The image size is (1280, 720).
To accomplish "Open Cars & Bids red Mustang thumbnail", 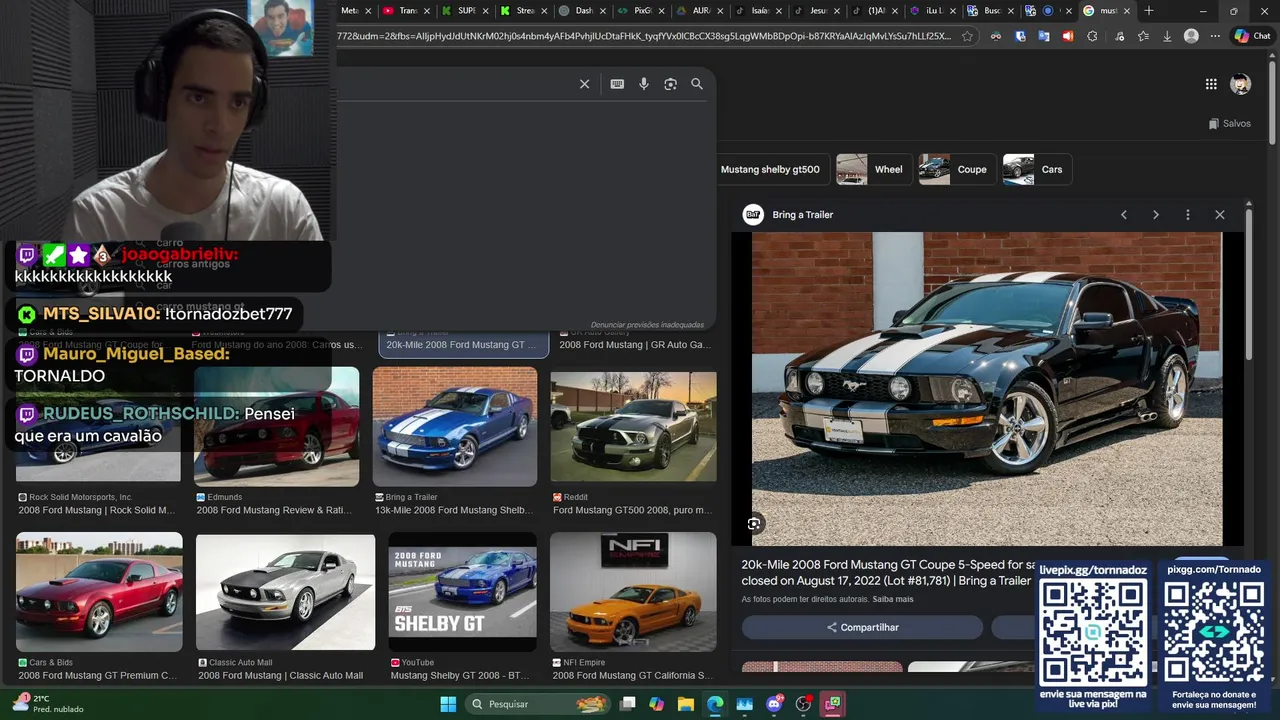I will [x=99, y=592].
